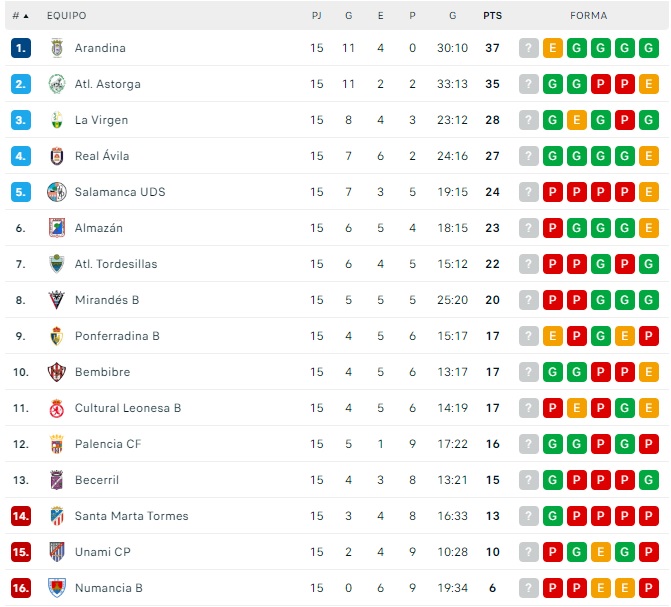This screenshot has height=607, width=671.
Task: Click the PJ column header
Action: coord(317,16)
